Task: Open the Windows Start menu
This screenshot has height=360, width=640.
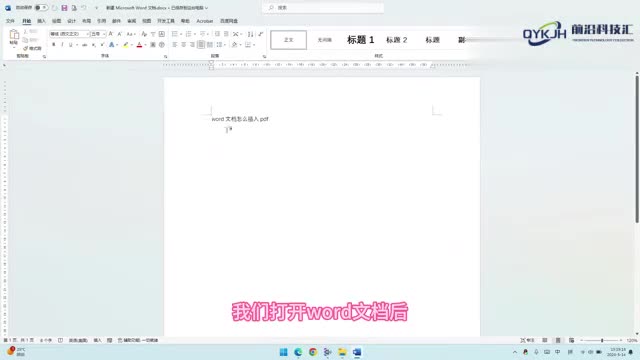Action: click(283, 352)
